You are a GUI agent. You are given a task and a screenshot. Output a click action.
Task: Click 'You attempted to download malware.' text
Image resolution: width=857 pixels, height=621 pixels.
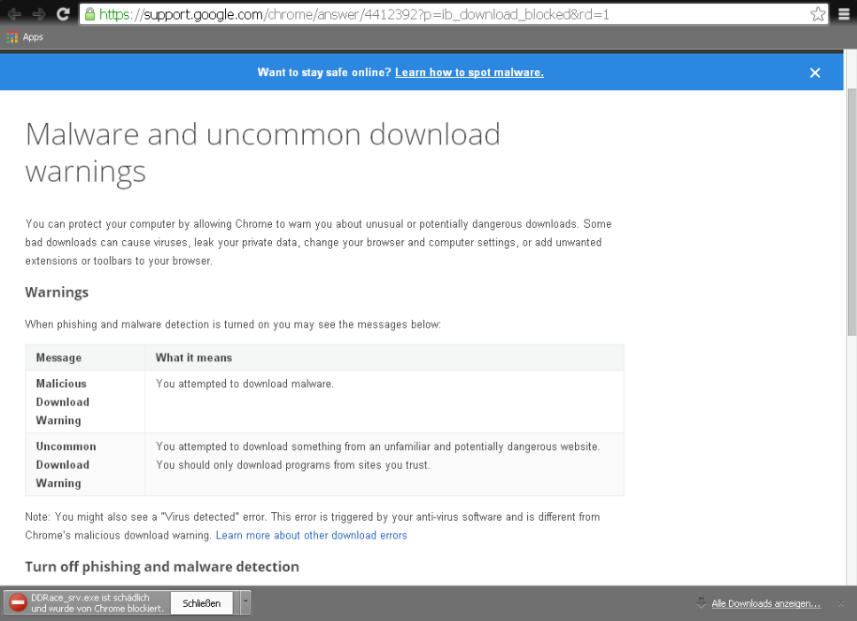click(244, 384)
